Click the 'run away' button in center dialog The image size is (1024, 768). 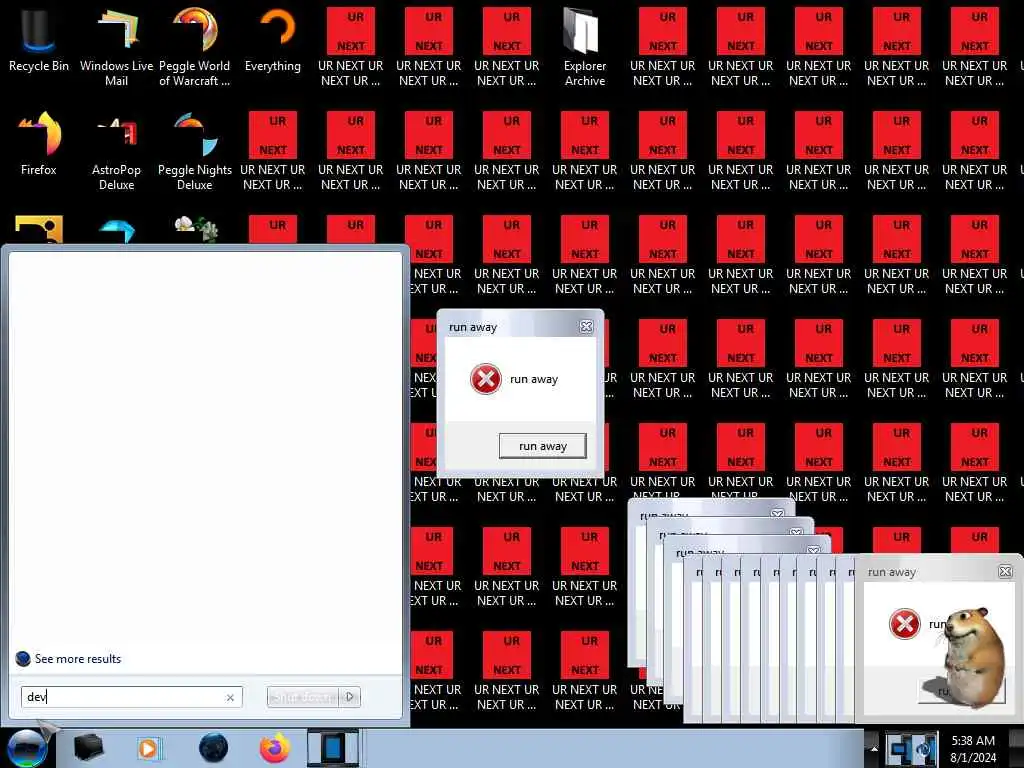point(543,446)
